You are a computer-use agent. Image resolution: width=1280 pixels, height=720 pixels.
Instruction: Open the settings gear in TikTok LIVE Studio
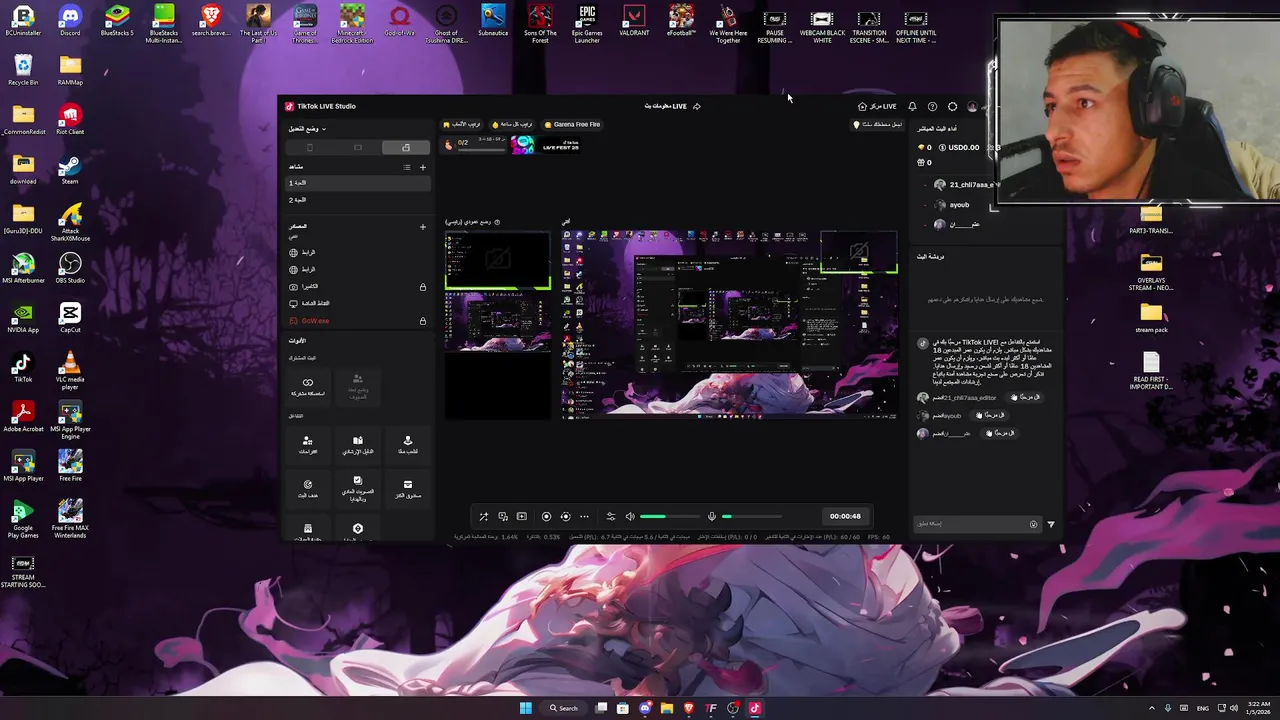tap(952, 106)
